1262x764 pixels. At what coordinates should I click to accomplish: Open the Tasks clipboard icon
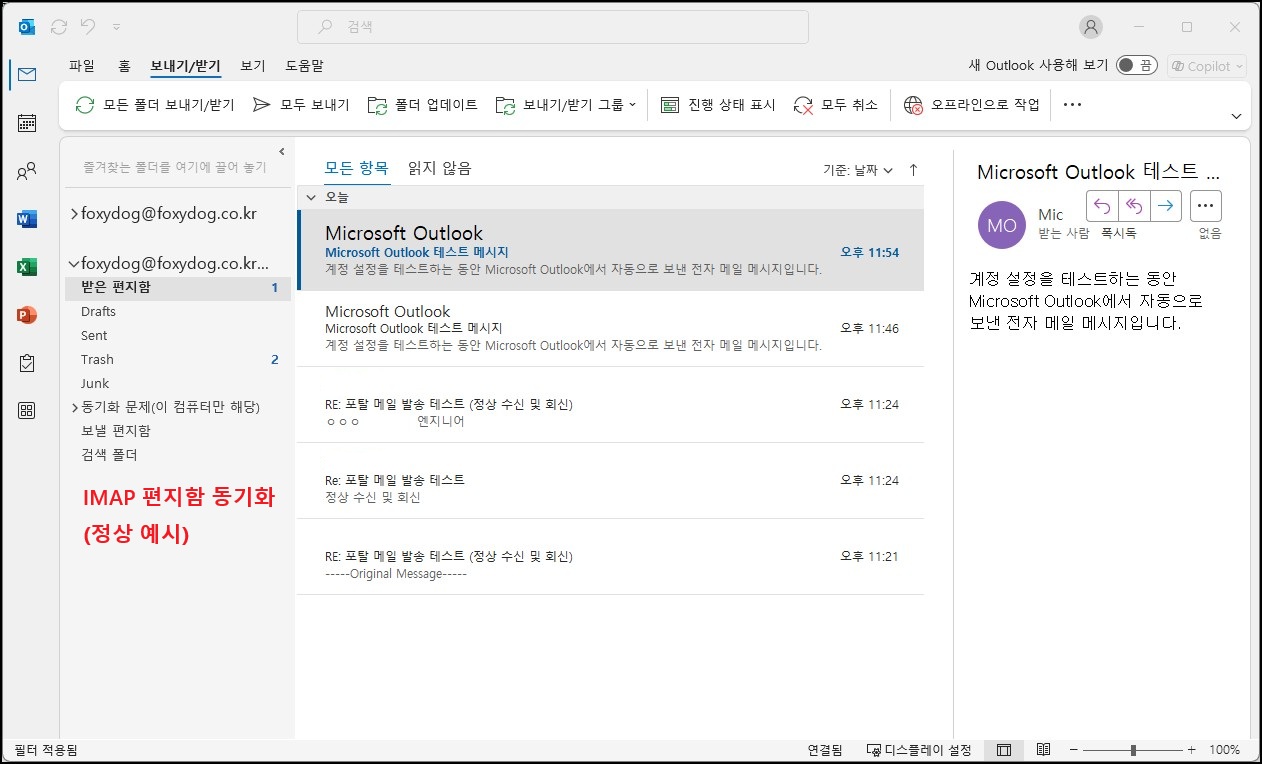click(27, 363)
